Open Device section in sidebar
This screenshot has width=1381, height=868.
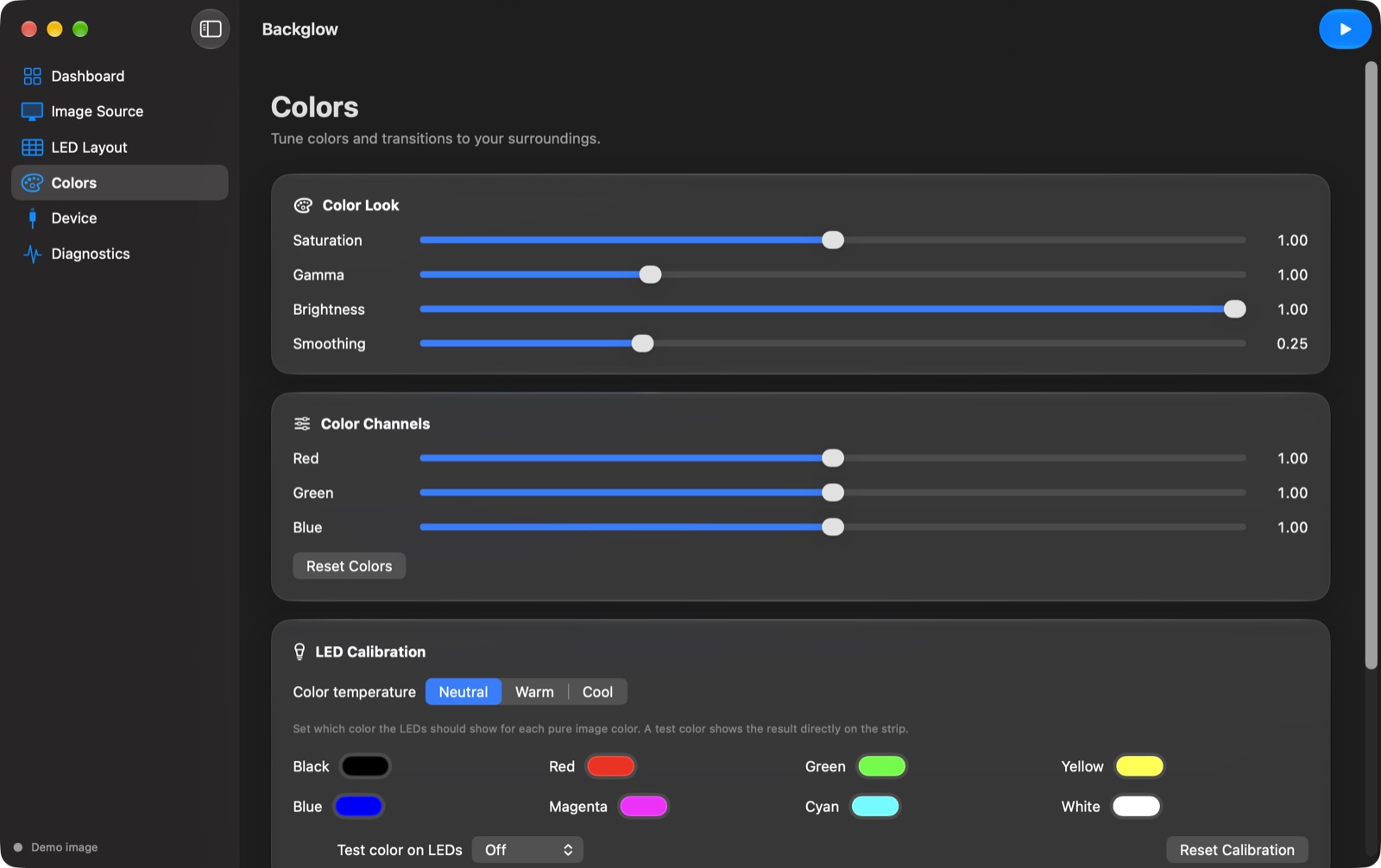(120, 218)
